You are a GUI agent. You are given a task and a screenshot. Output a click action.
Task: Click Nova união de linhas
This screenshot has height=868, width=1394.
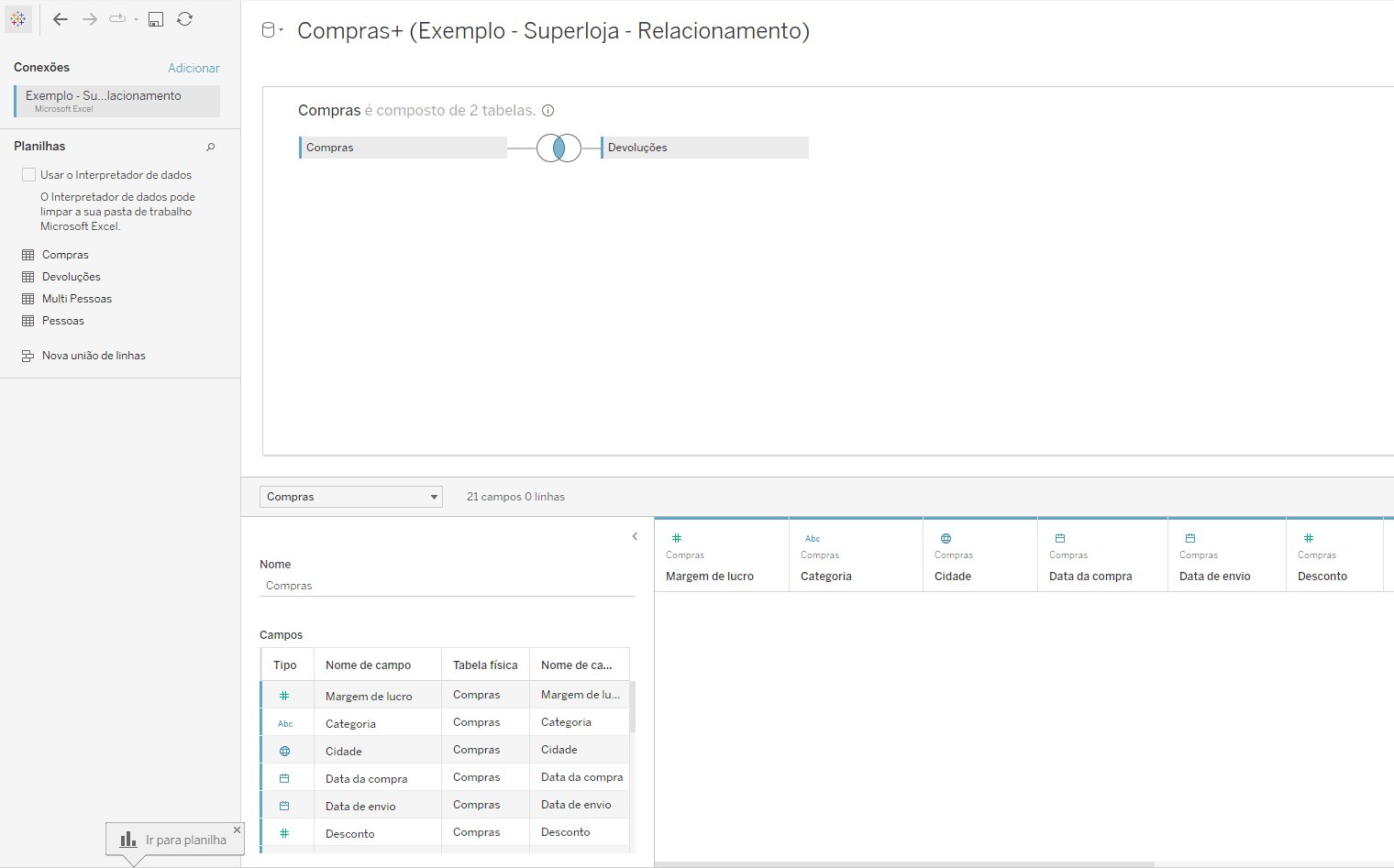click(x=94, y=356)
